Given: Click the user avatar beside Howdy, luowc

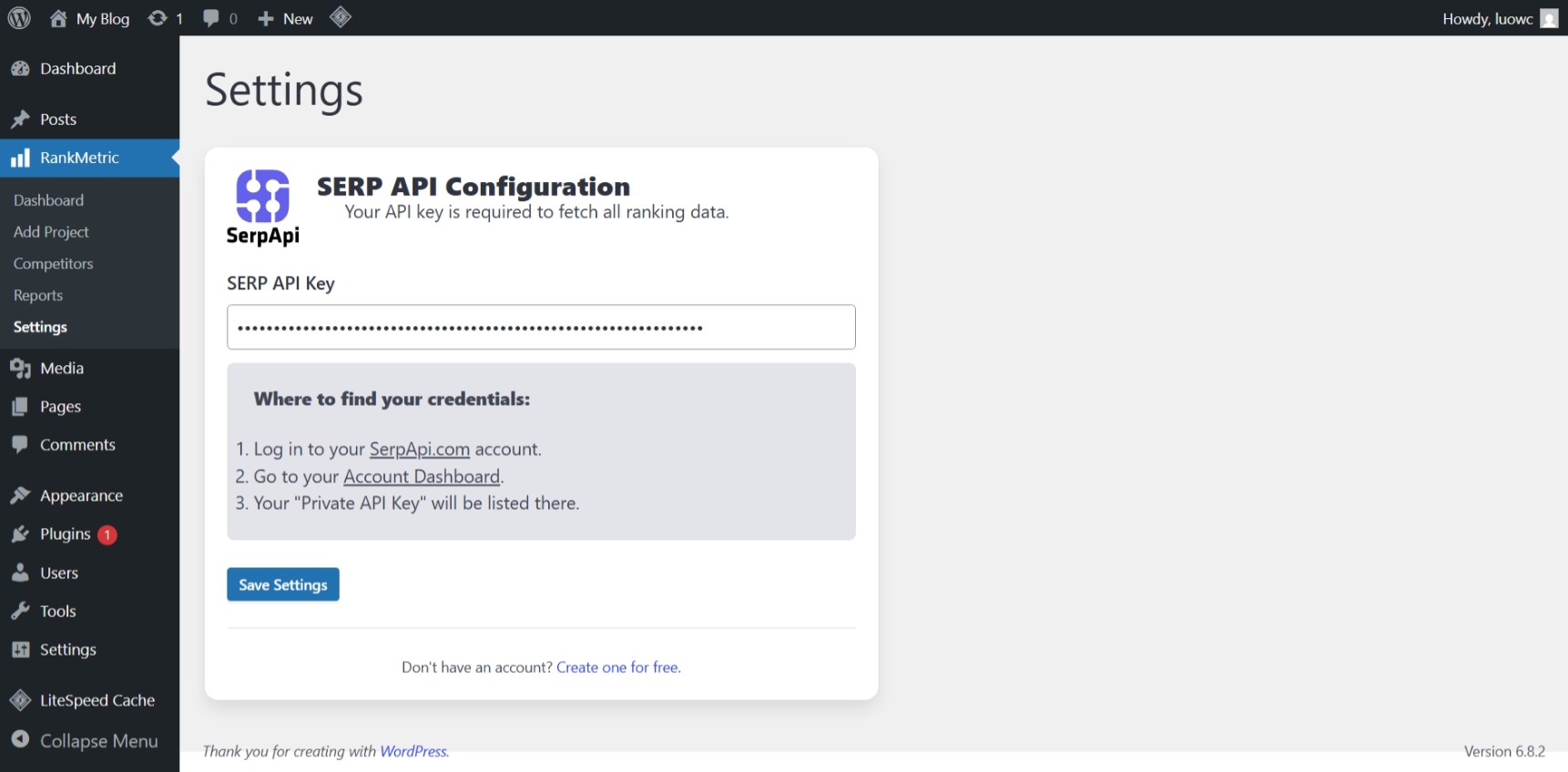Looking at the screenshot, I should [1549, 19].
